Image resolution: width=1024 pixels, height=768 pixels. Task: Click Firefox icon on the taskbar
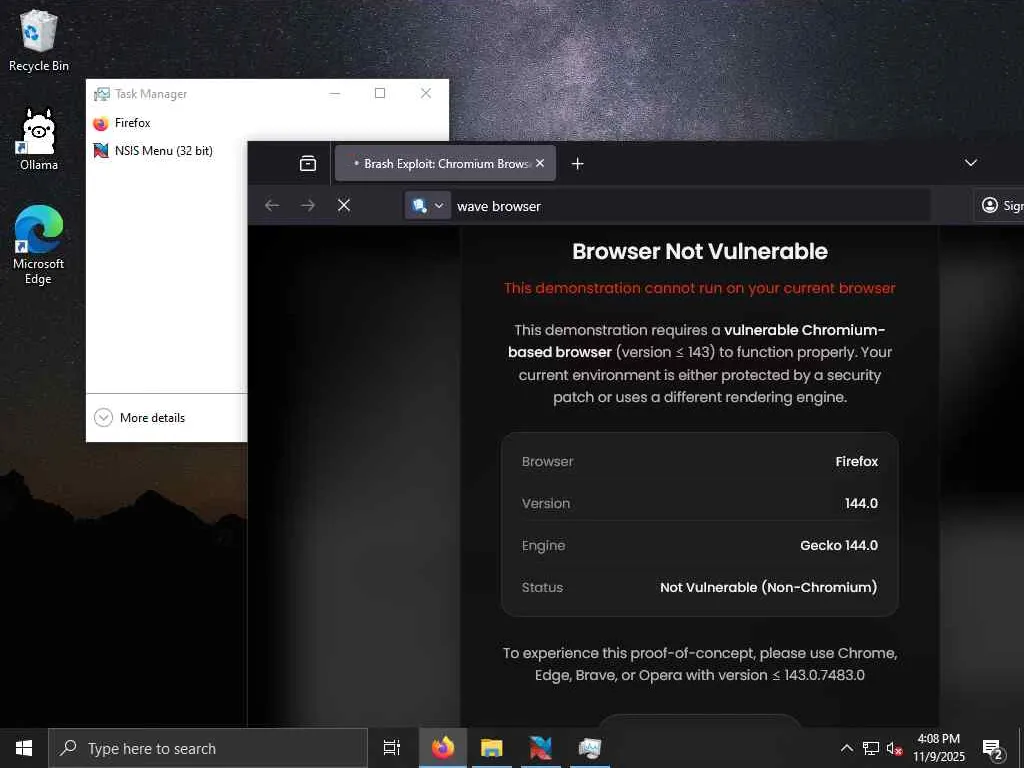pyautogui.click(x=443, y=748)
